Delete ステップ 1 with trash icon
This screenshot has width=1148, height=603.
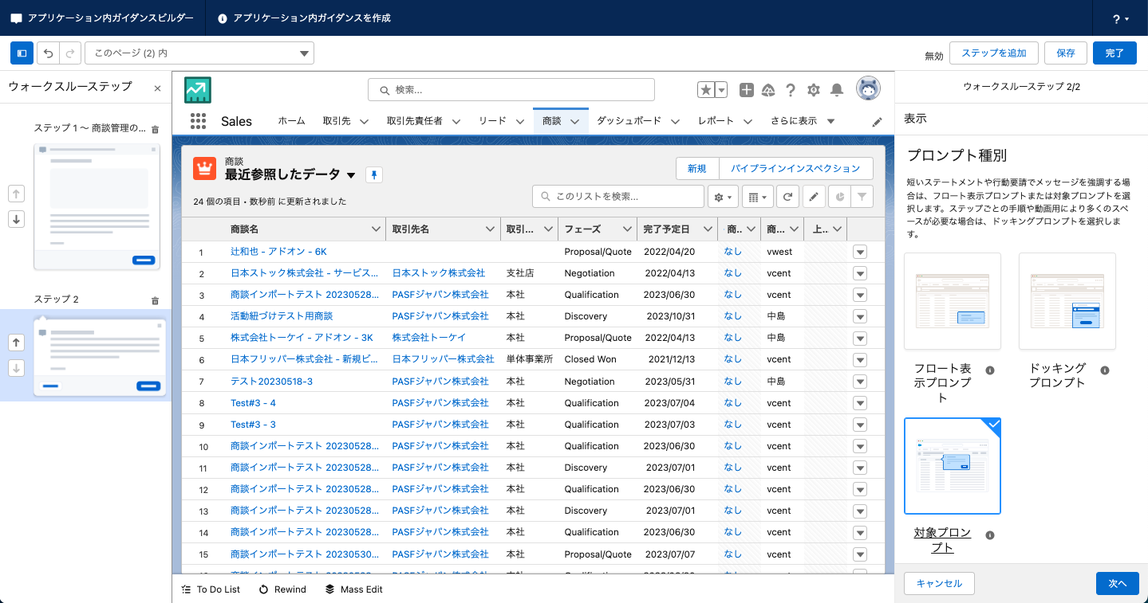coord(155,130)
